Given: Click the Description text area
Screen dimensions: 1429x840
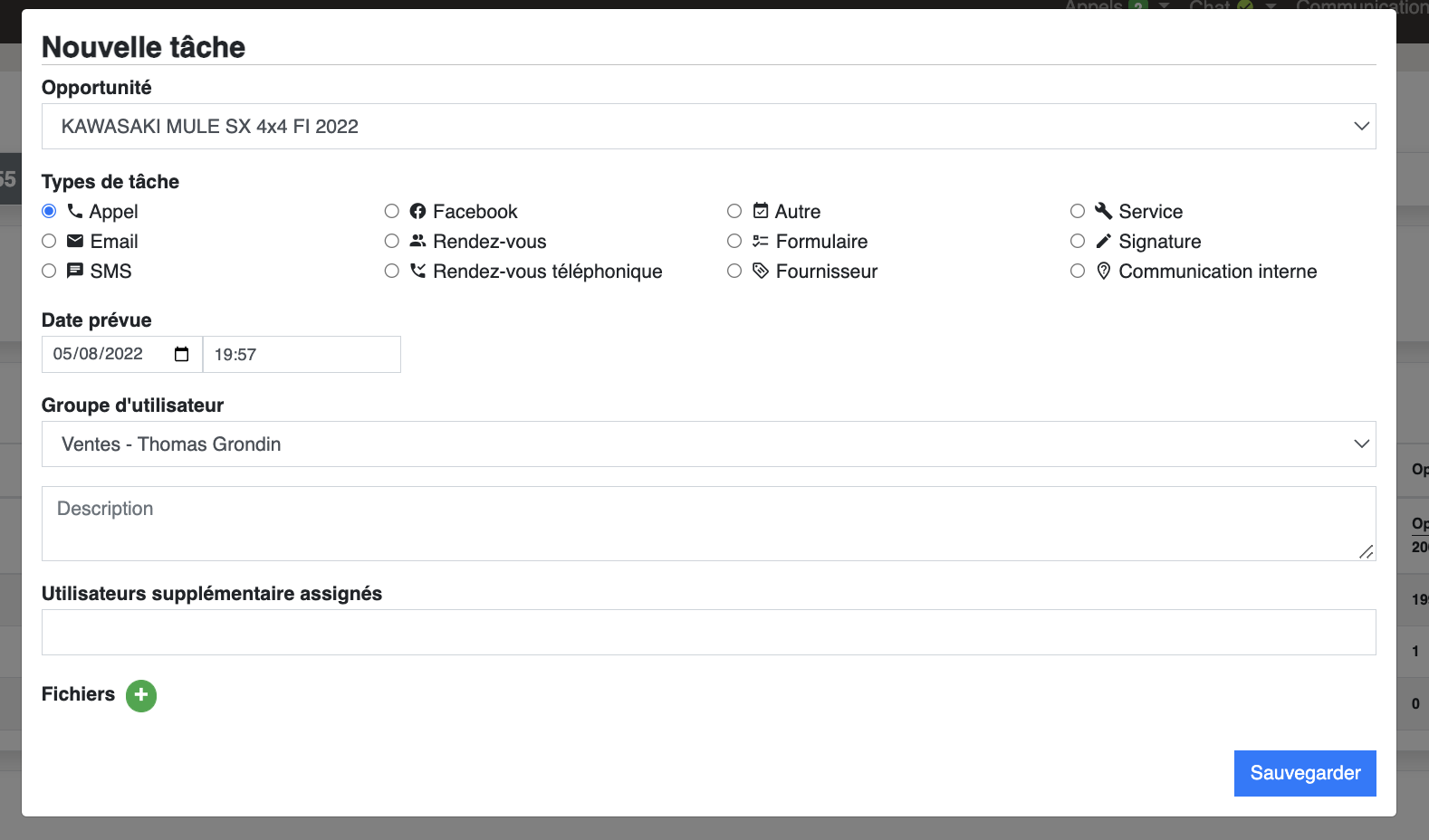Looking at the screenshot, I should click(709, 524).
